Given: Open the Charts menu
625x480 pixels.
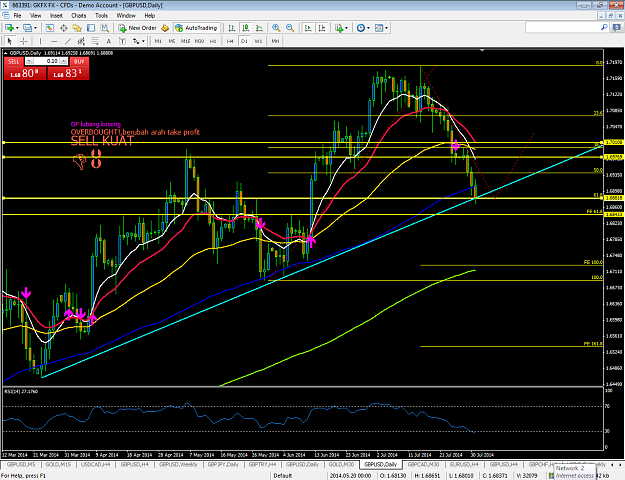Looking at the screenshot, I should point(79,16).
